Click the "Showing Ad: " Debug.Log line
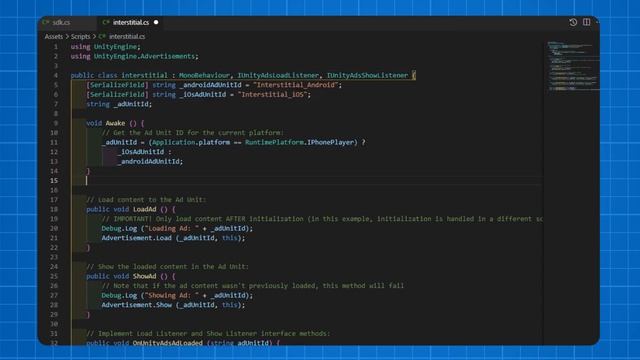 (177, 296)
